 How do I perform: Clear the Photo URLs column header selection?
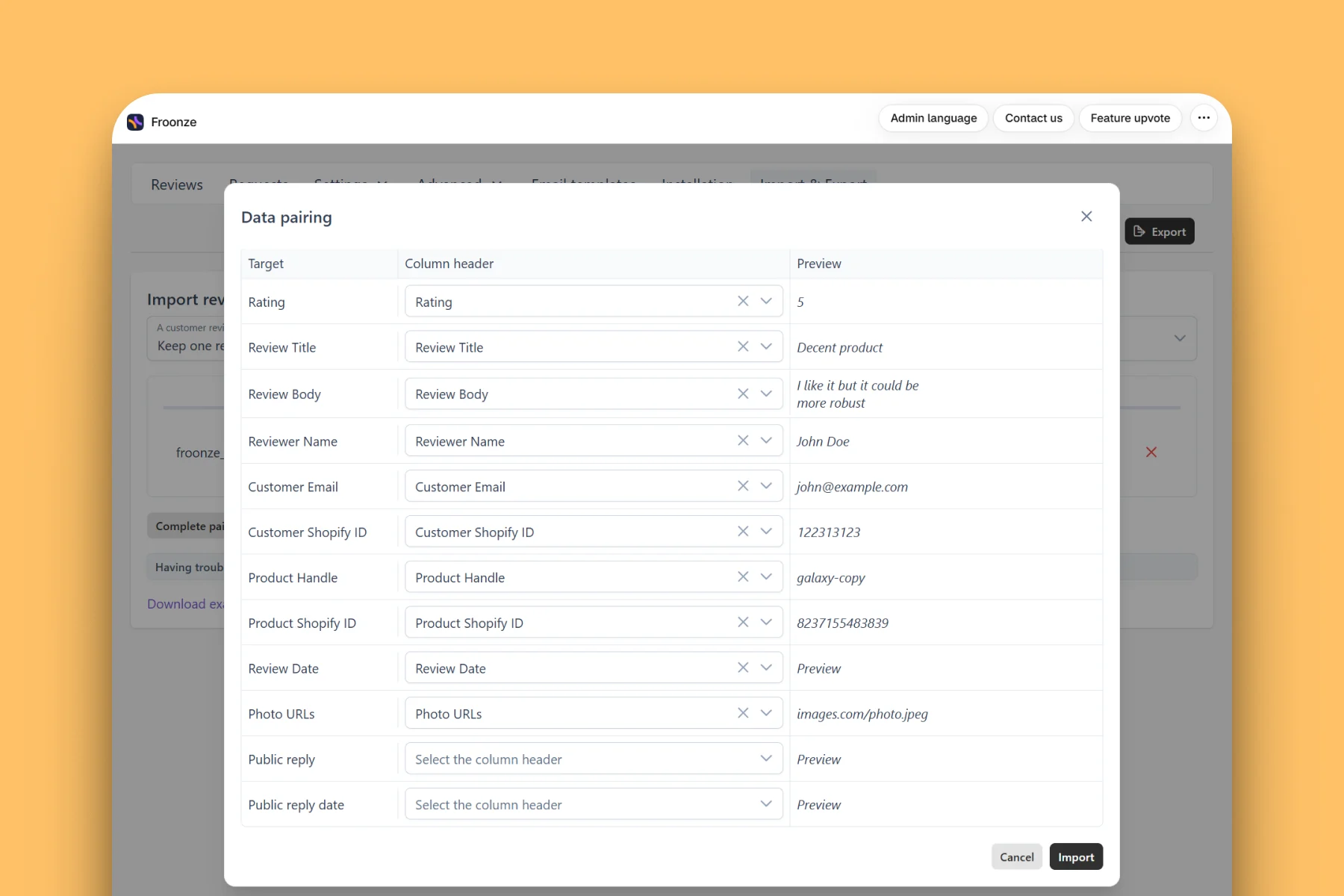coord(743,713)
